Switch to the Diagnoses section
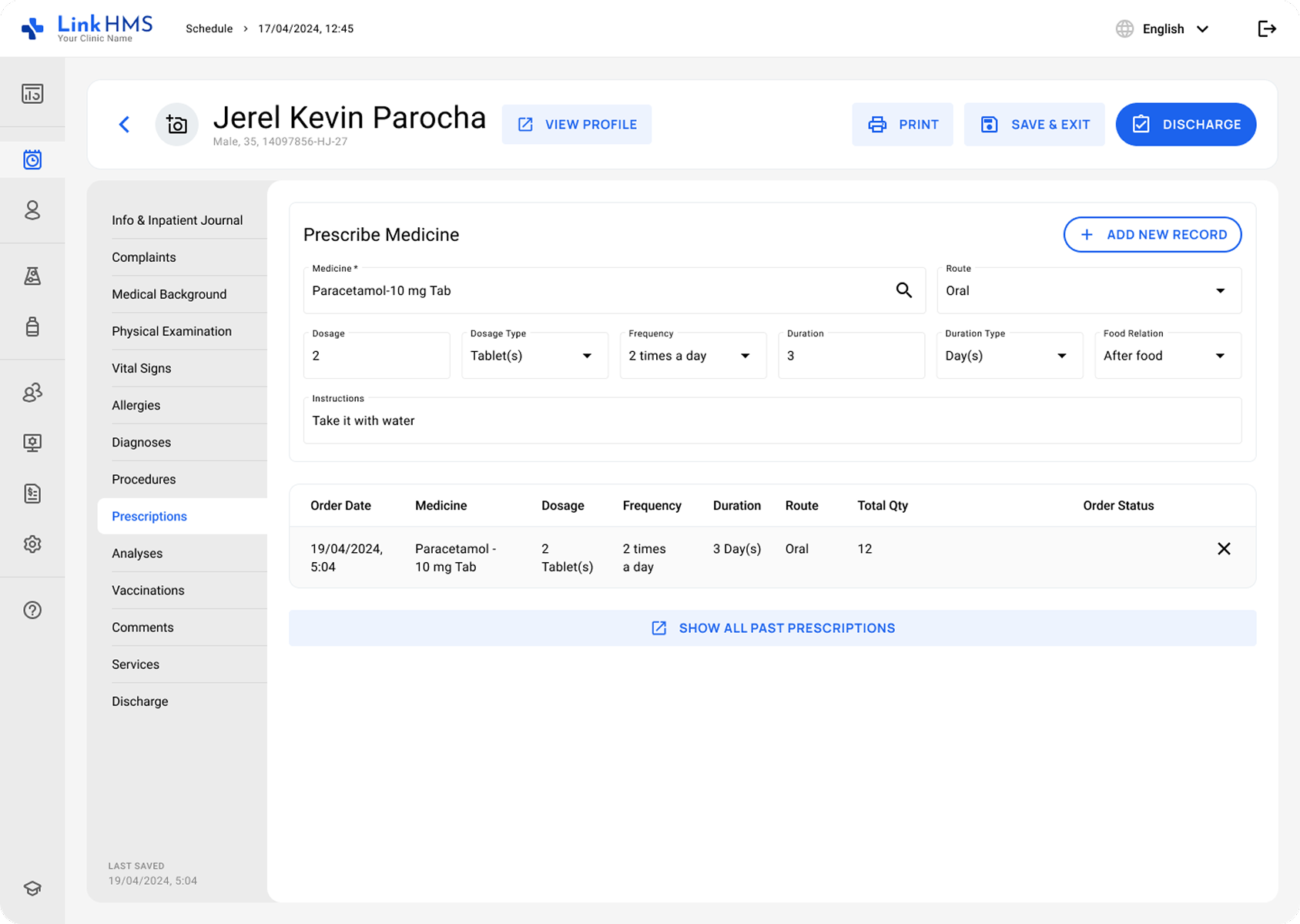The width and height of the screenshot is (1300, 924). [x=142, y=442]
